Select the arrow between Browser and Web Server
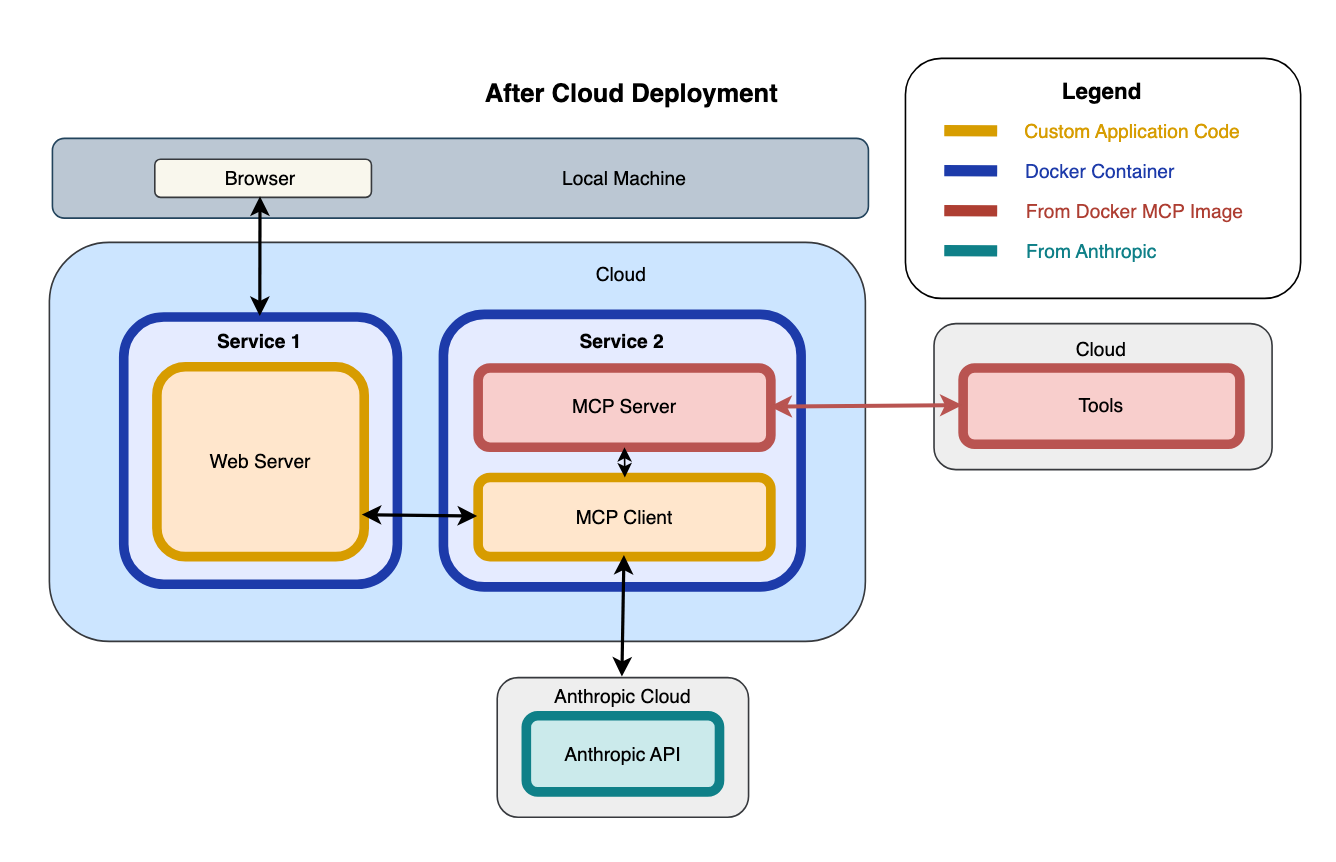This screenshot has height=862, width=1336. (260, 255)
